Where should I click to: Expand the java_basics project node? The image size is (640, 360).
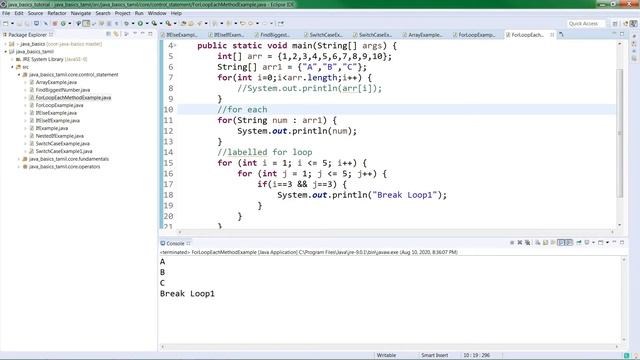pos(5,44)
